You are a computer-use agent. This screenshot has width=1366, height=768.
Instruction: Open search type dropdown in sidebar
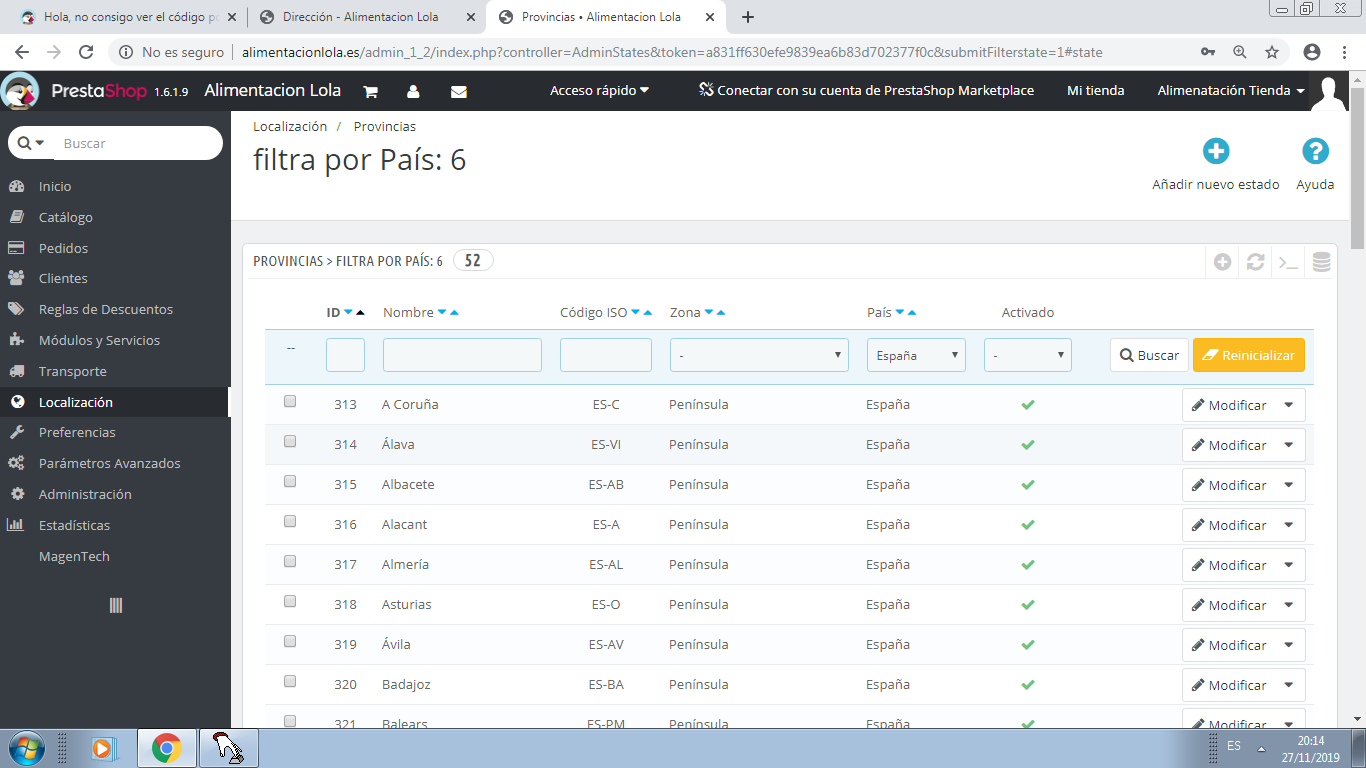pyautogui.click(x=30, y=143)
